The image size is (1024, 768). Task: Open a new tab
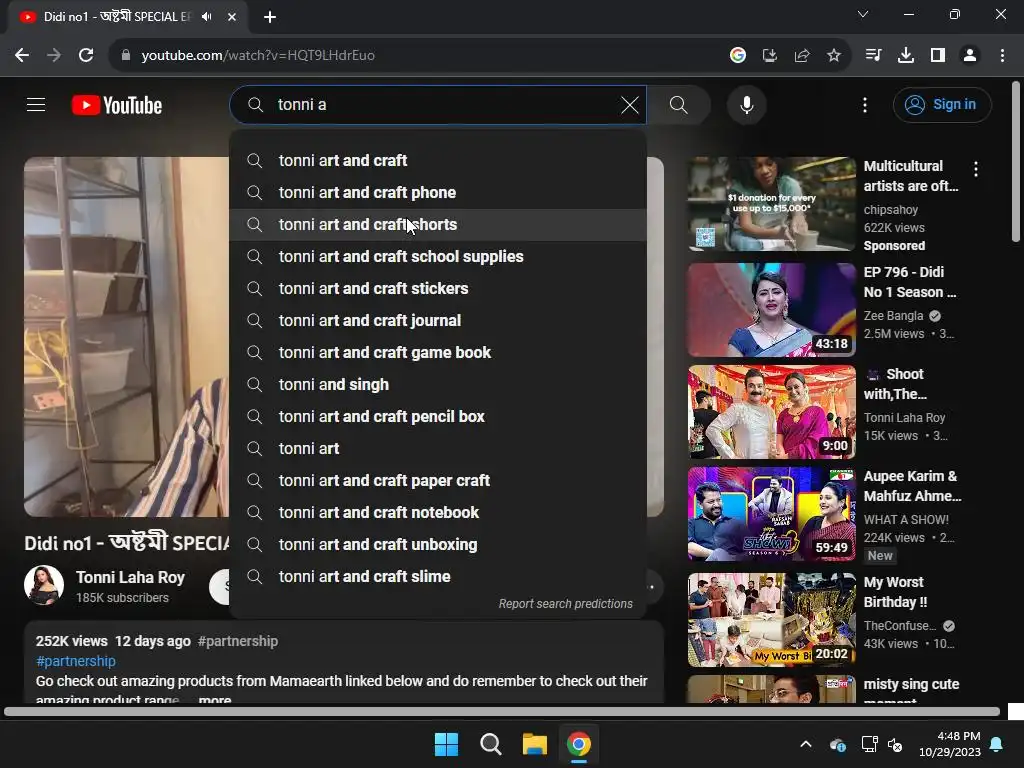pyautogui.click(x=270, y=17)
